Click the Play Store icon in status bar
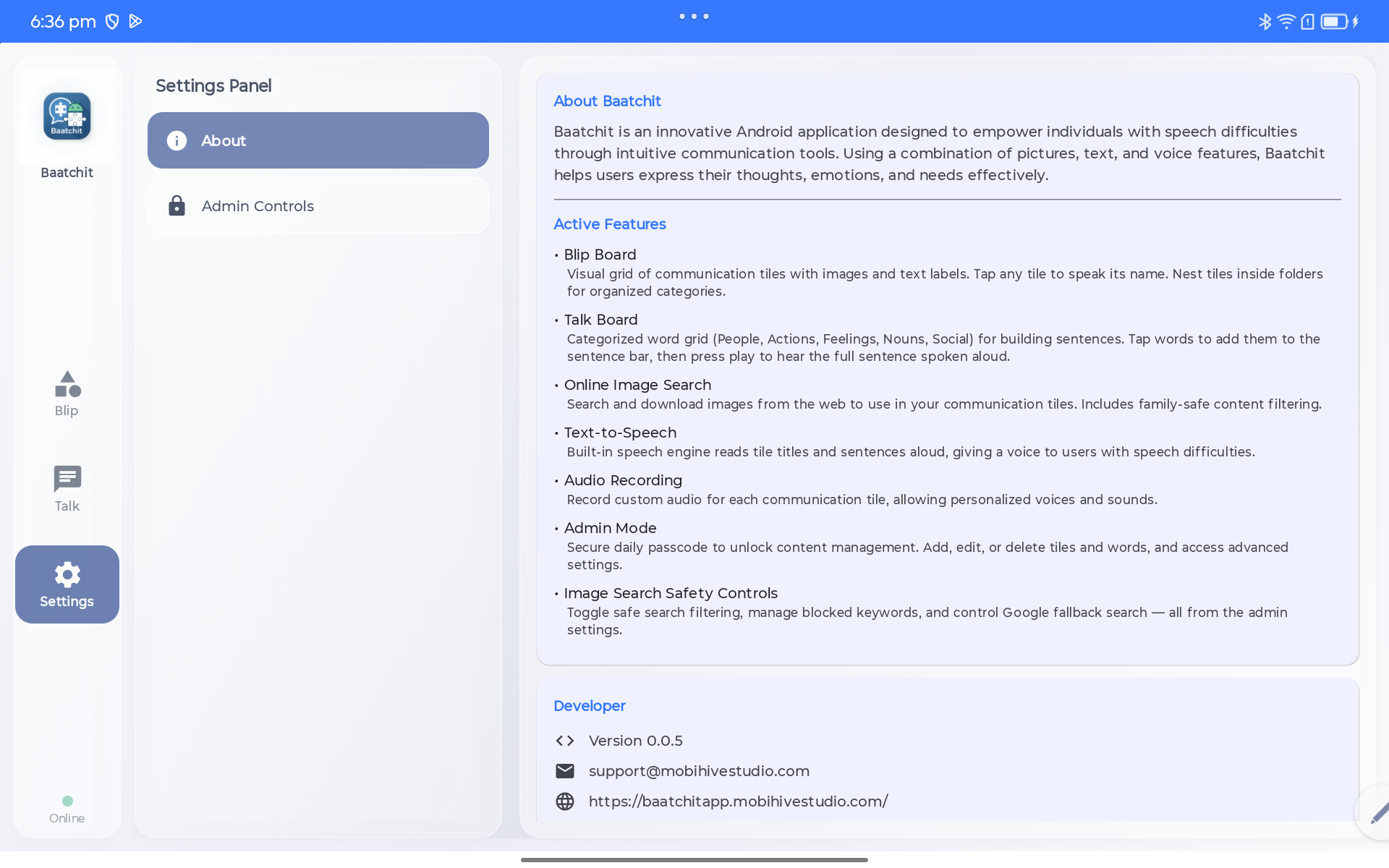 [x=135, y=22]
